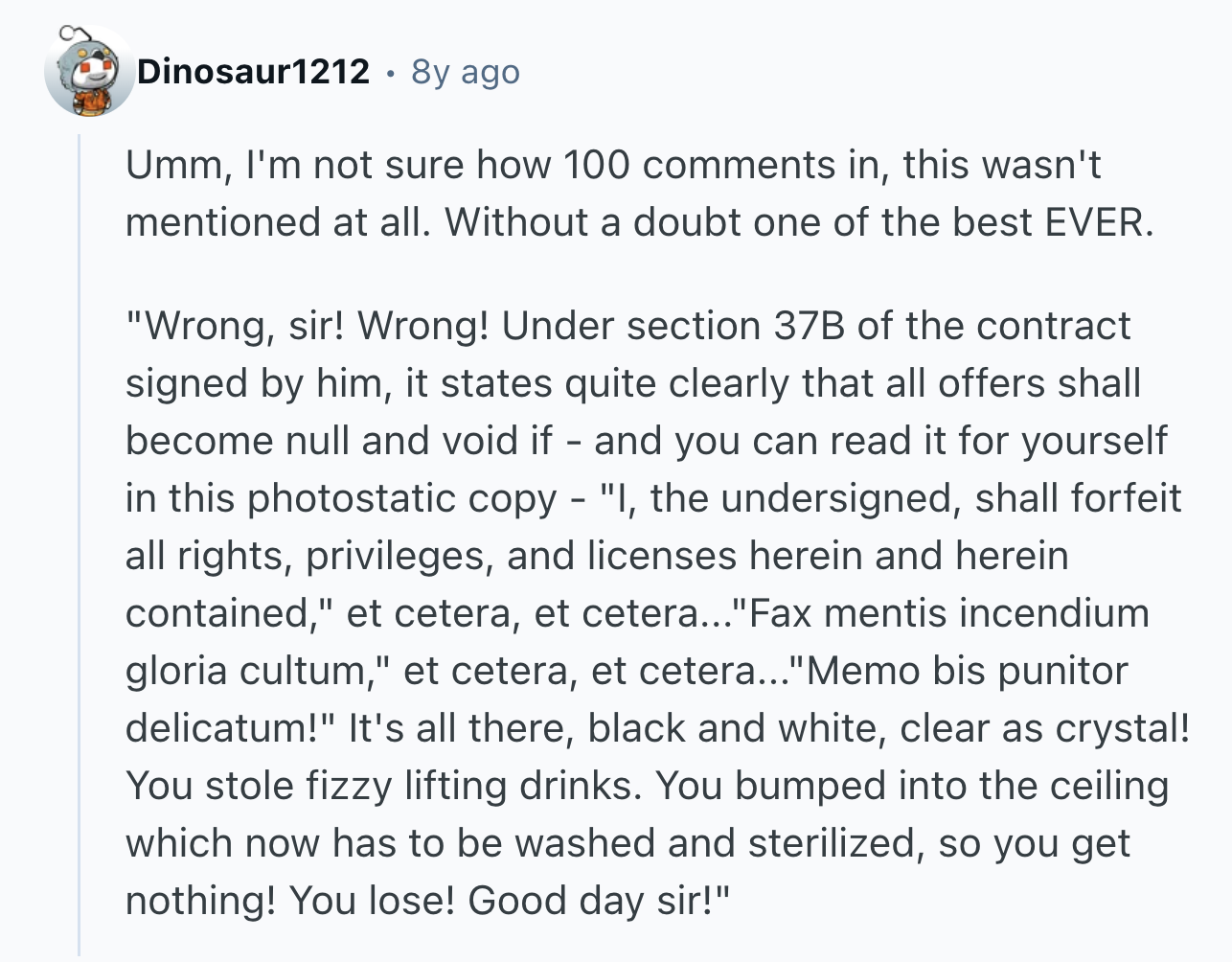The image size is (1232, 962).
Task: Click the 8y ago timestamp
Action: [x=466, y=72]
